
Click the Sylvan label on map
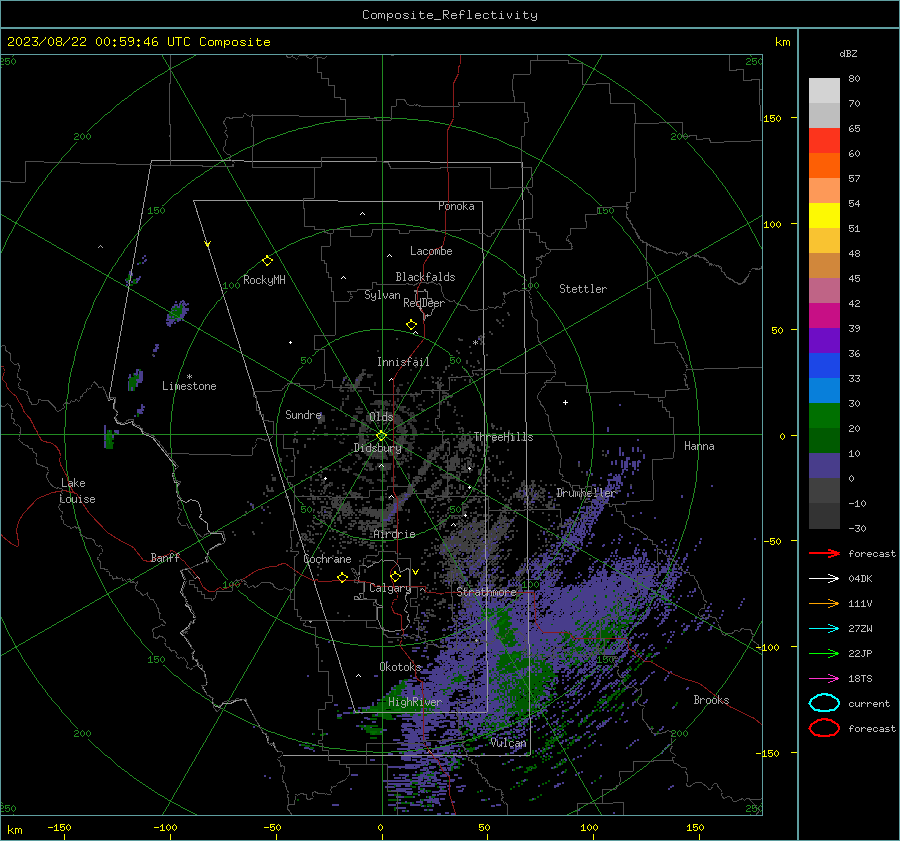point(382,295)
